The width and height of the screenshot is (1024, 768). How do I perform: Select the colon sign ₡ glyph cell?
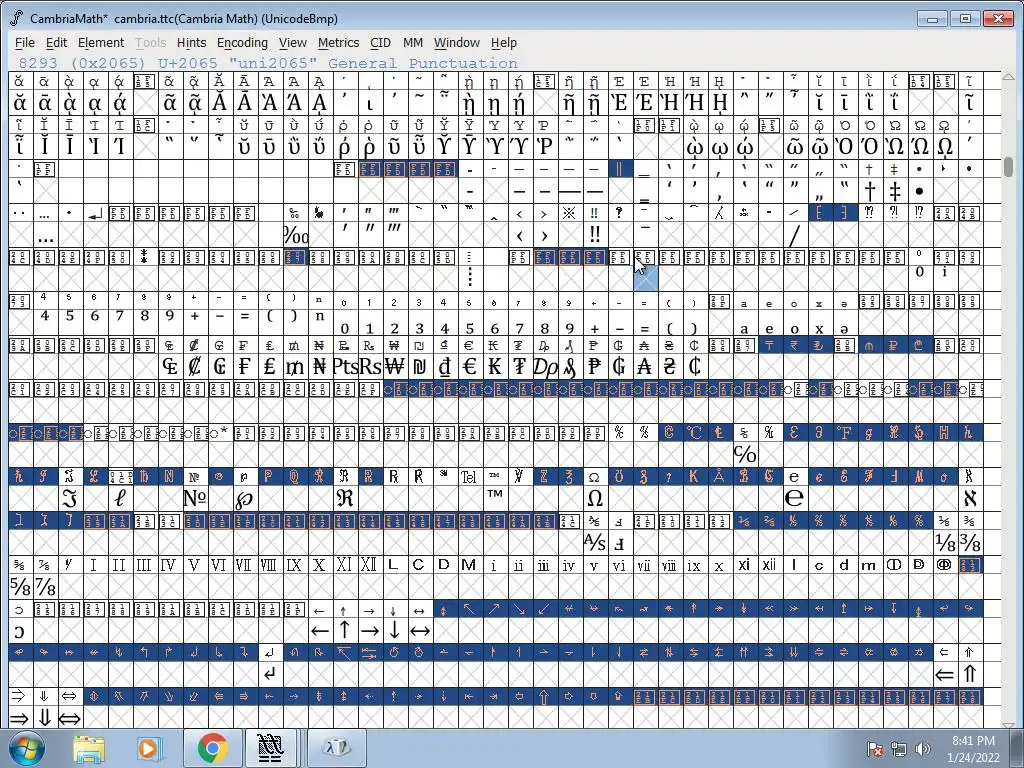click(x=195, y=366)
